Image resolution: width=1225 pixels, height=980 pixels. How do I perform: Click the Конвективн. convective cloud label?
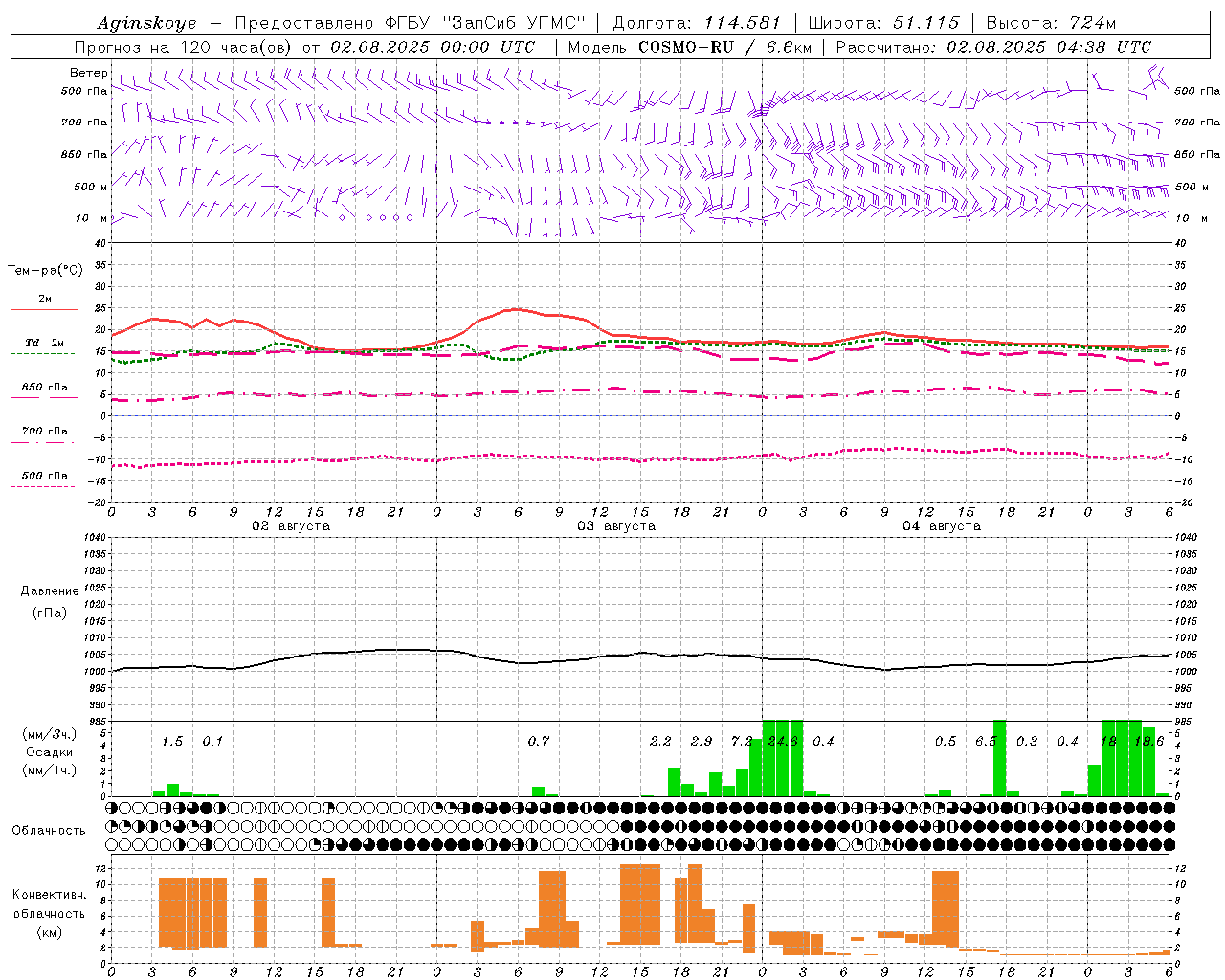click(x=50, y=895)
